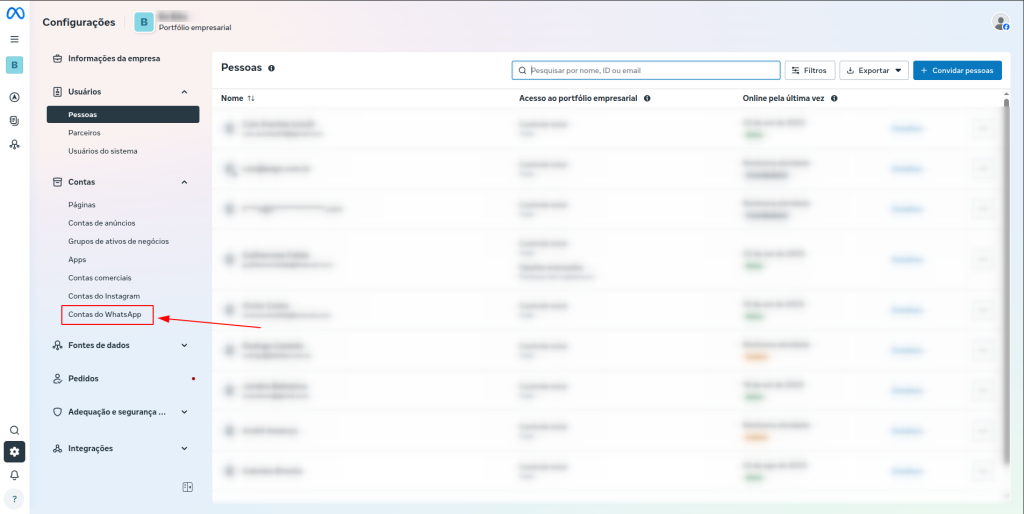Open the Exportar dropdown
This screenshot has height=514, width=1024.
(873, 71)
